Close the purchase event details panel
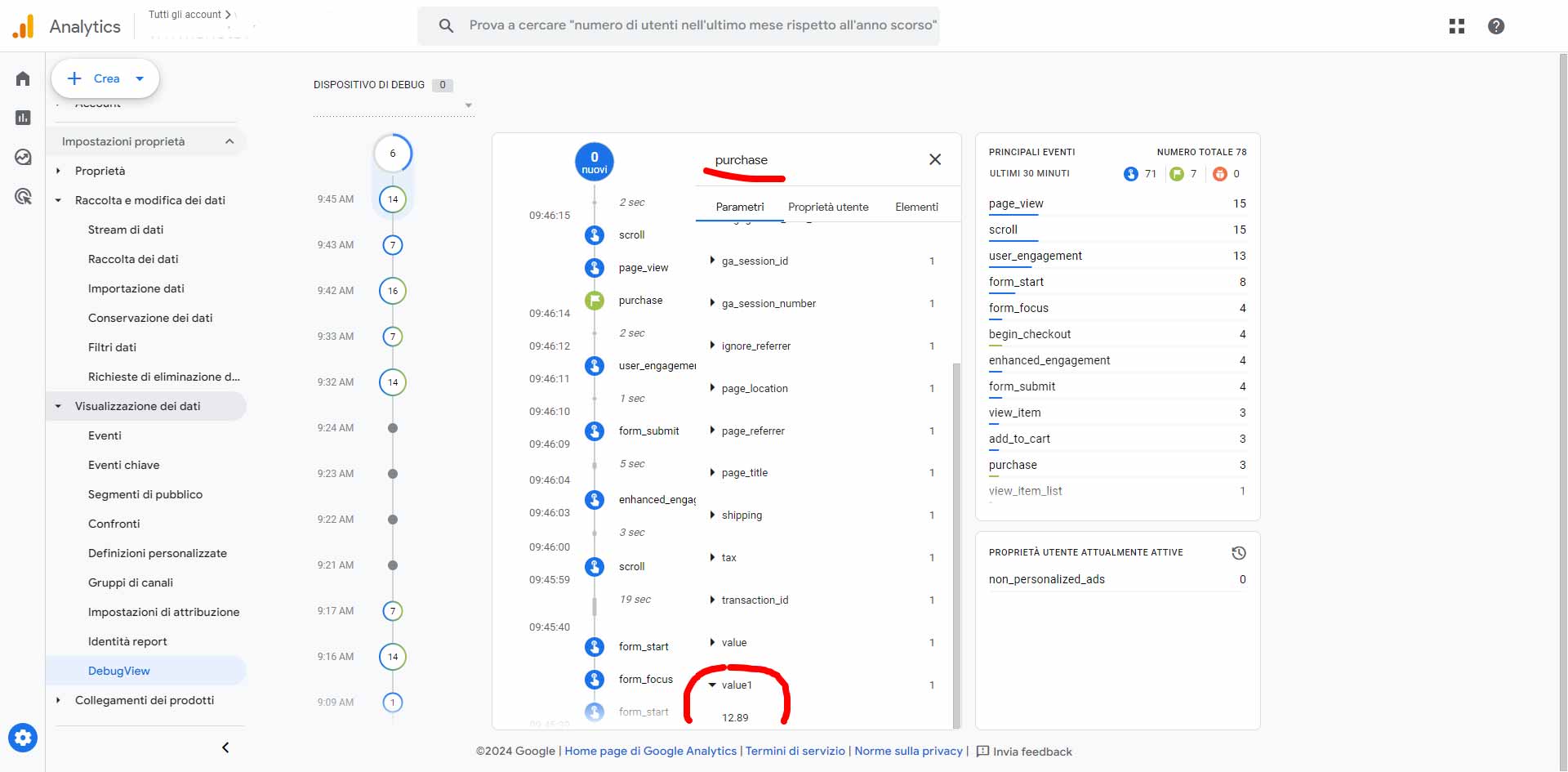The width and height of the screenshot is (1568, 772). tap(935, 159)
